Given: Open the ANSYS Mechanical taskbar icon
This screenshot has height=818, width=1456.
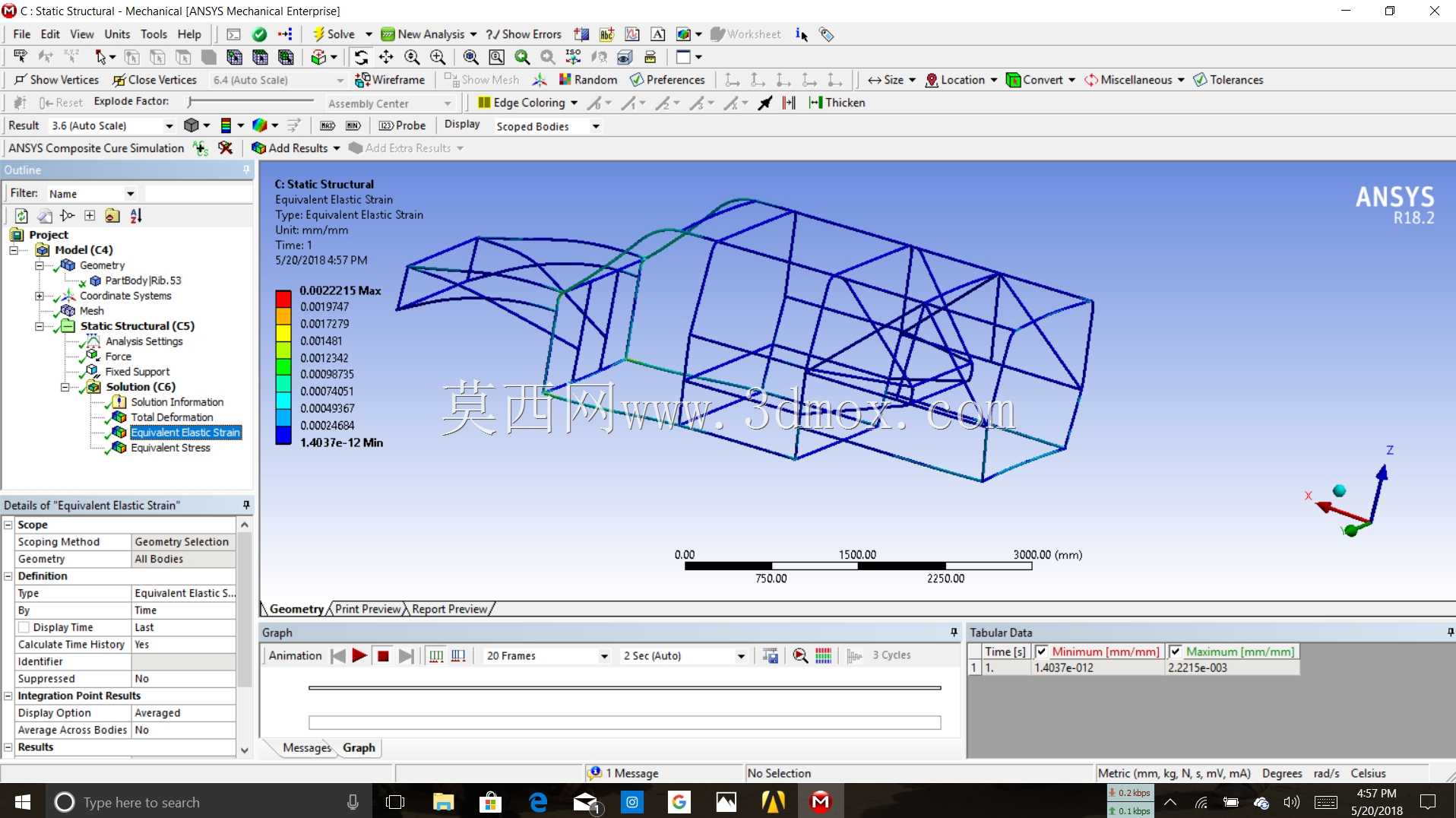Looking at the screenshot, I should 821,801.
